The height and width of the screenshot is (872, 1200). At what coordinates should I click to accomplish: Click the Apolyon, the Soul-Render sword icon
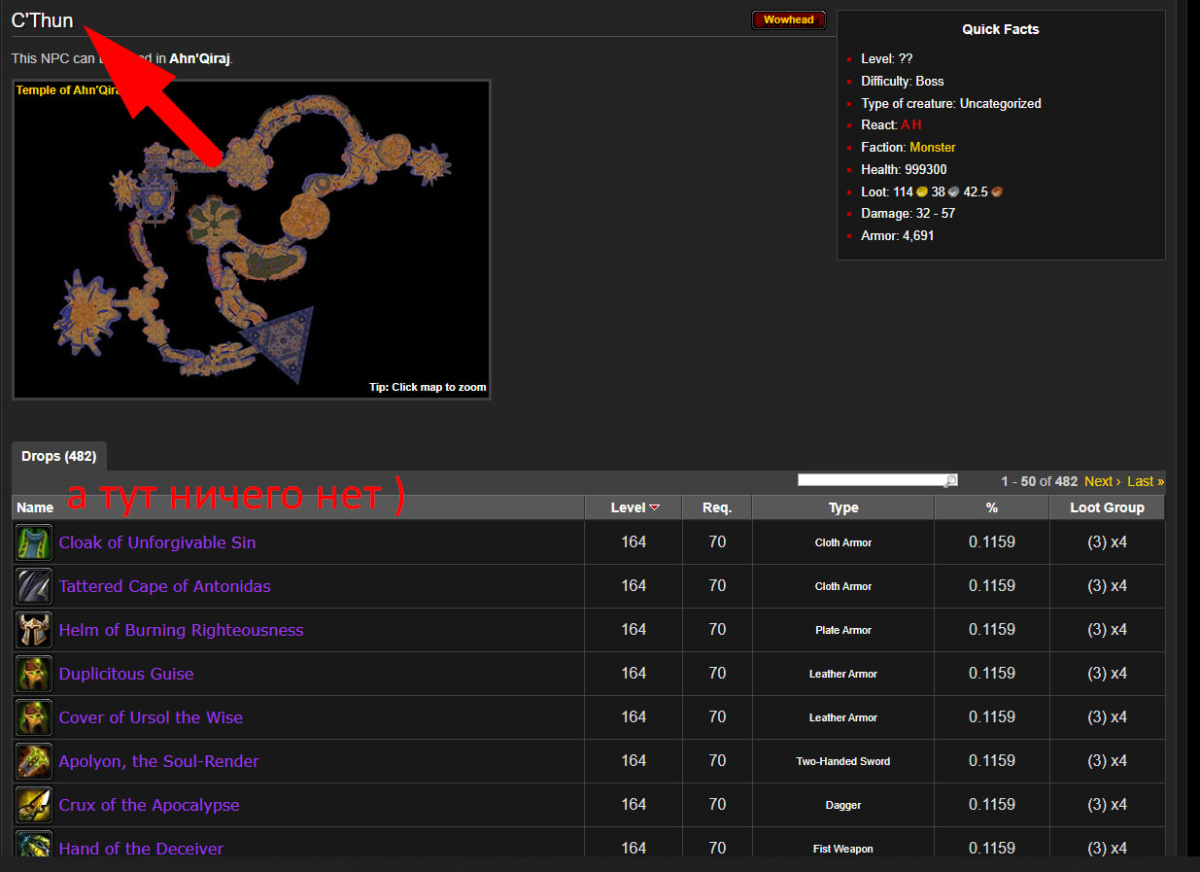tap(33, 762)
